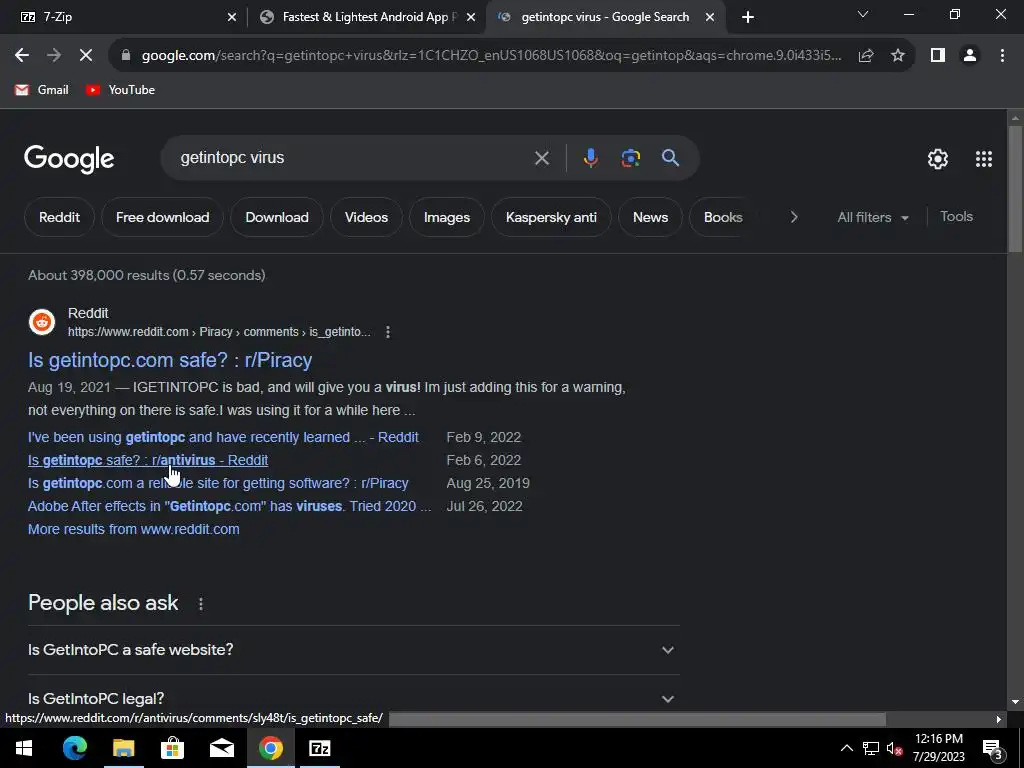Screen dimensions: 1024x768
Task: Open Google quick settings gear
Action: [938, 159]
